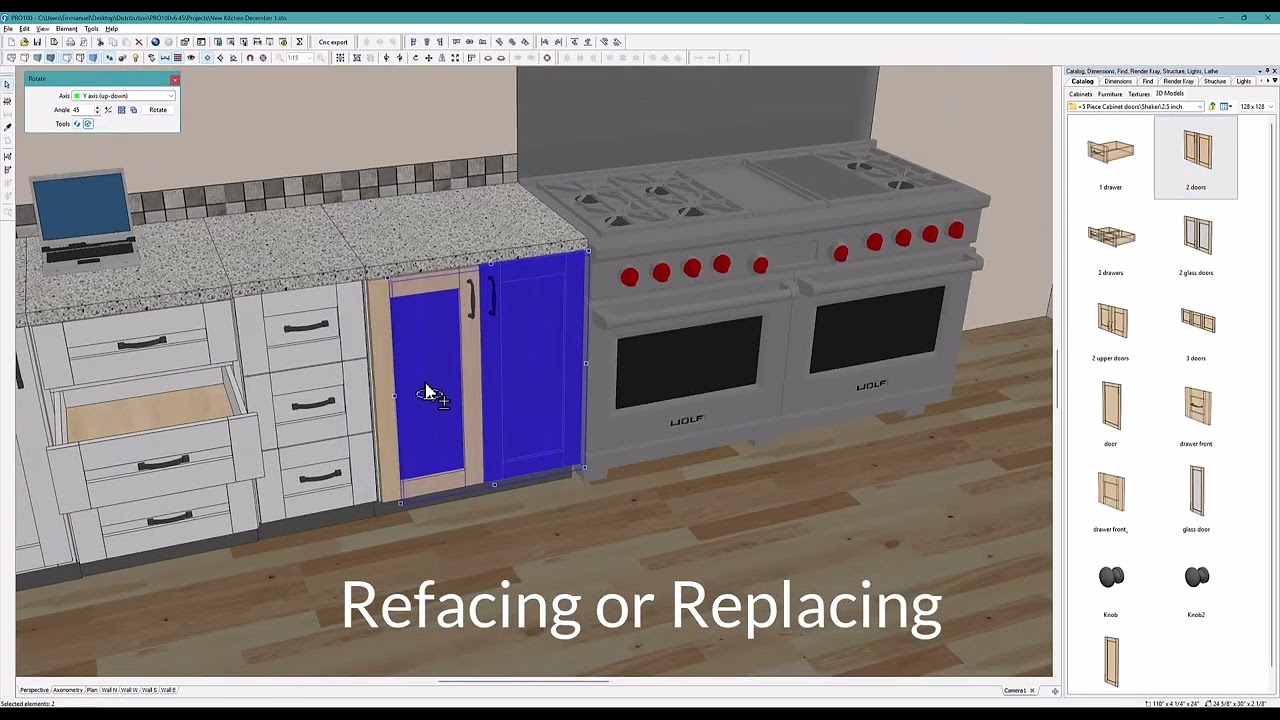
Task: Switch to the Lights tab
Action: [x=1244, y=81]
